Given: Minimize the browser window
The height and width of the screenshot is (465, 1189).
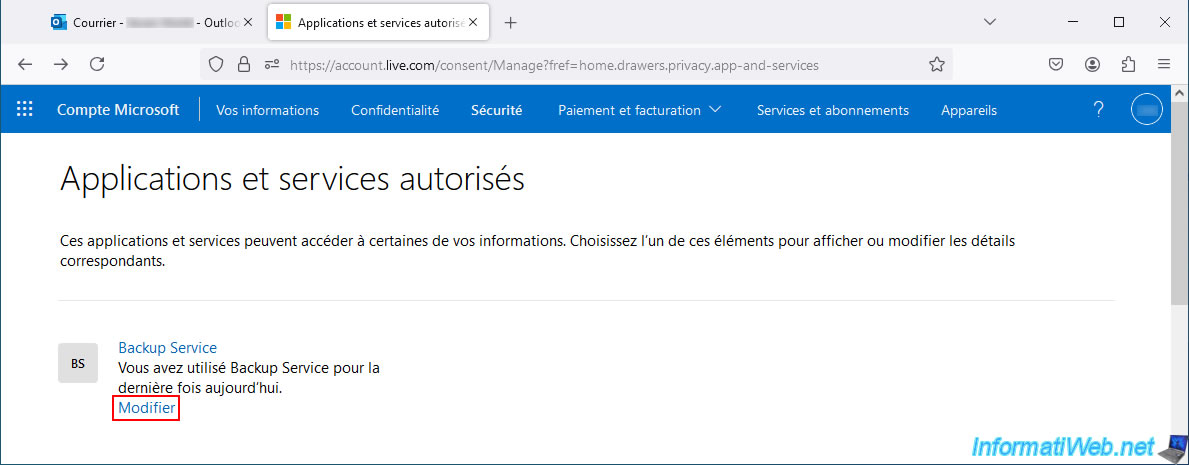Looking at the screenshot, I should pyautogui.click(x=1073, y=23).
